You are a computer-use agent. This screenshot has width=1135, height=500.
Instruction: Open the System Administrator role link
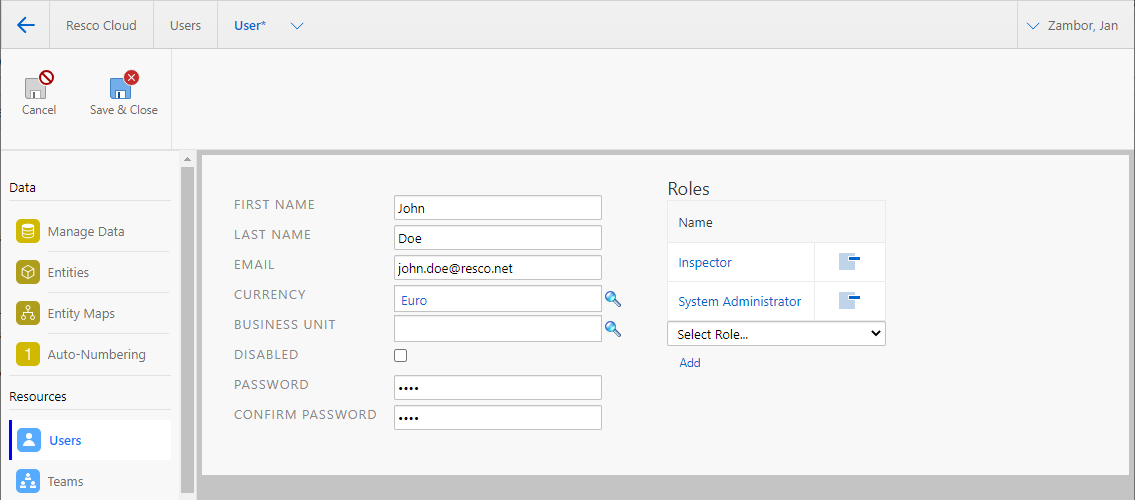click(x=739, y=301)
